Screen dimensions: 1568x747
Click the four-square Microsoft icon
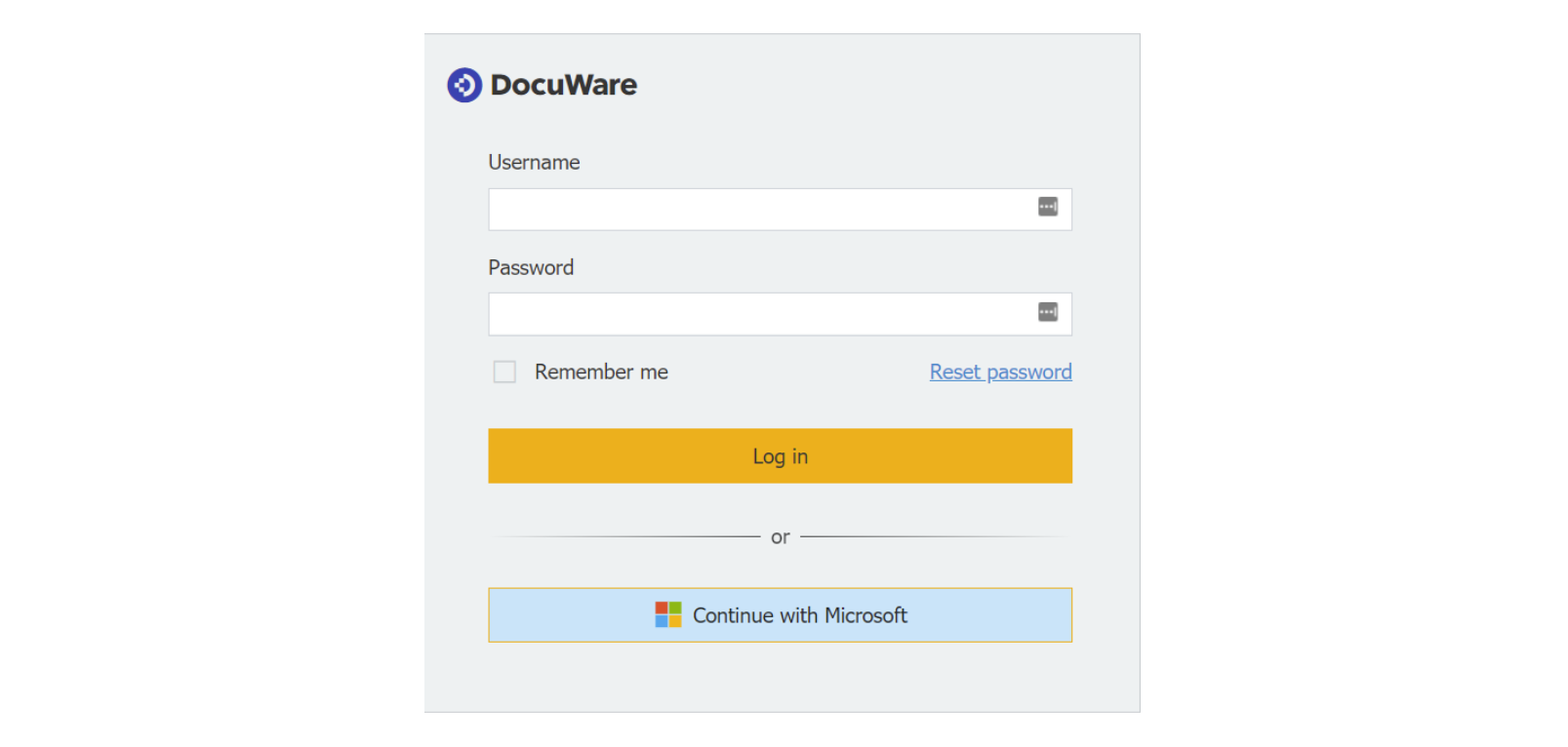point(669,613)
